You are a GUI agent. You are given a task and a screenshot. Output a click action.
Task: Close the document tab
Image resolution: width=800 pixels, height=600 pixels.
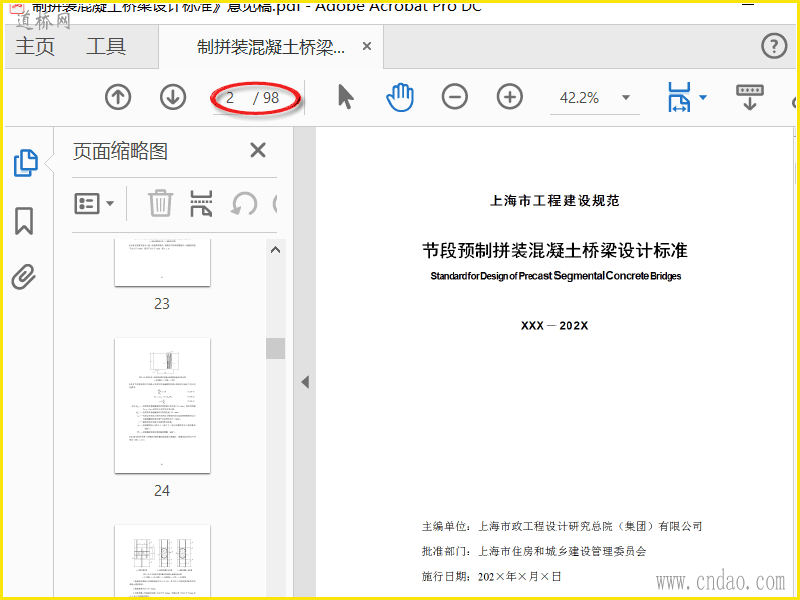click(366, 46)
